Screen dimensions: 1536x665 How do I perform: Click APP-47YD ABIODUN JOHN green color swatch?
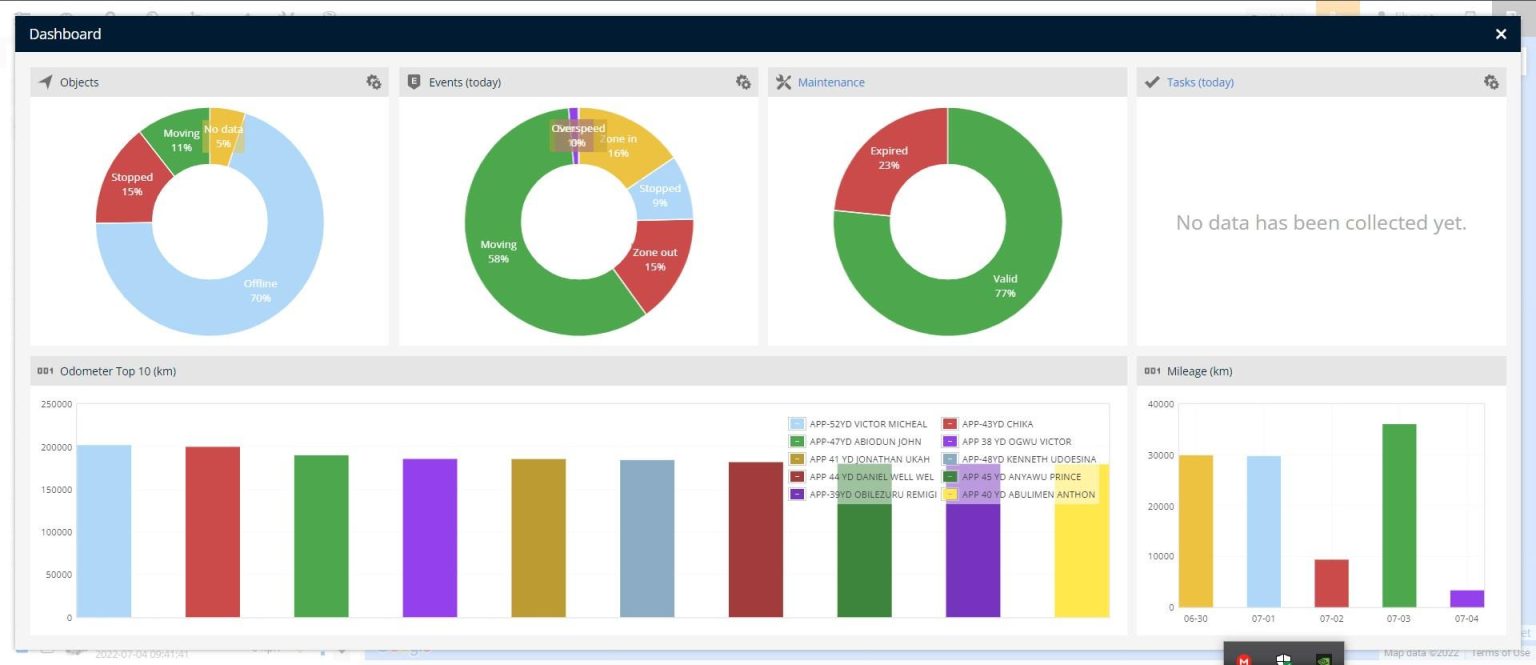(x=796, y=441)
